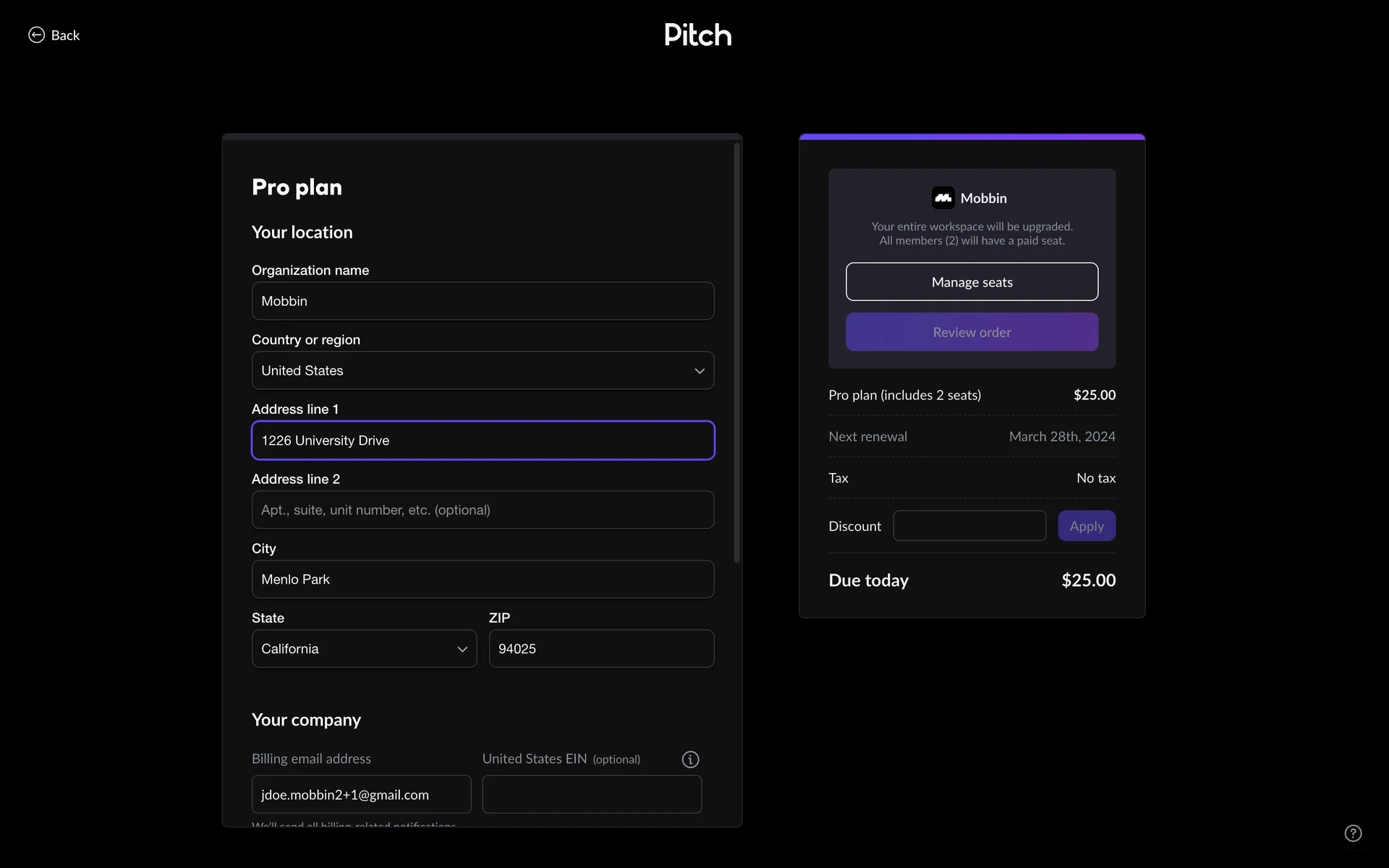Expand the Country or region dropdown
This screenshot has height=868, width=1389.
point(483,370)
